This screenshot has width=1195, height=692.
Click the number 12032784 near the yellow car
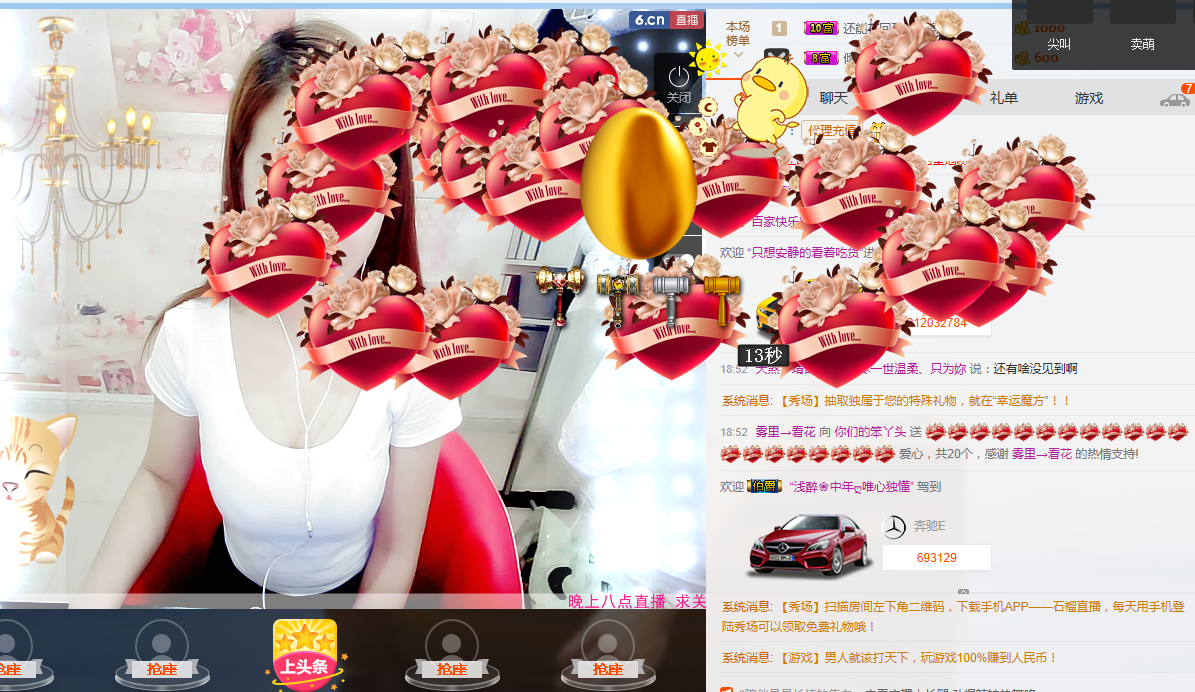coord(940,323)
